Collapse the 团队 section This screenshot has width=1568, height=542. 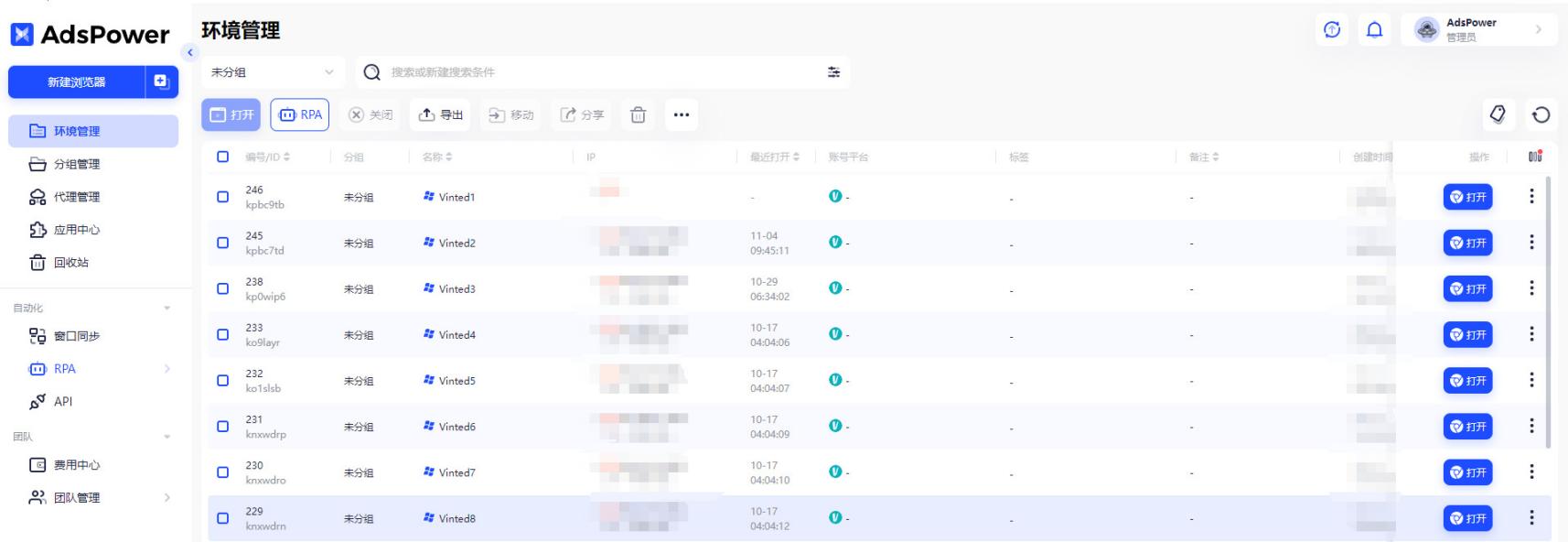pyautogui.click(x=166, y=437)
